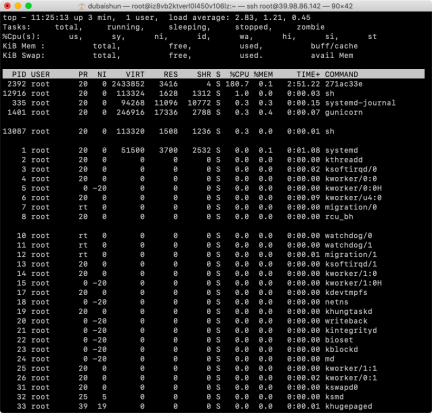Click the kthreadd command
The image size is (432, 413).
344,160
